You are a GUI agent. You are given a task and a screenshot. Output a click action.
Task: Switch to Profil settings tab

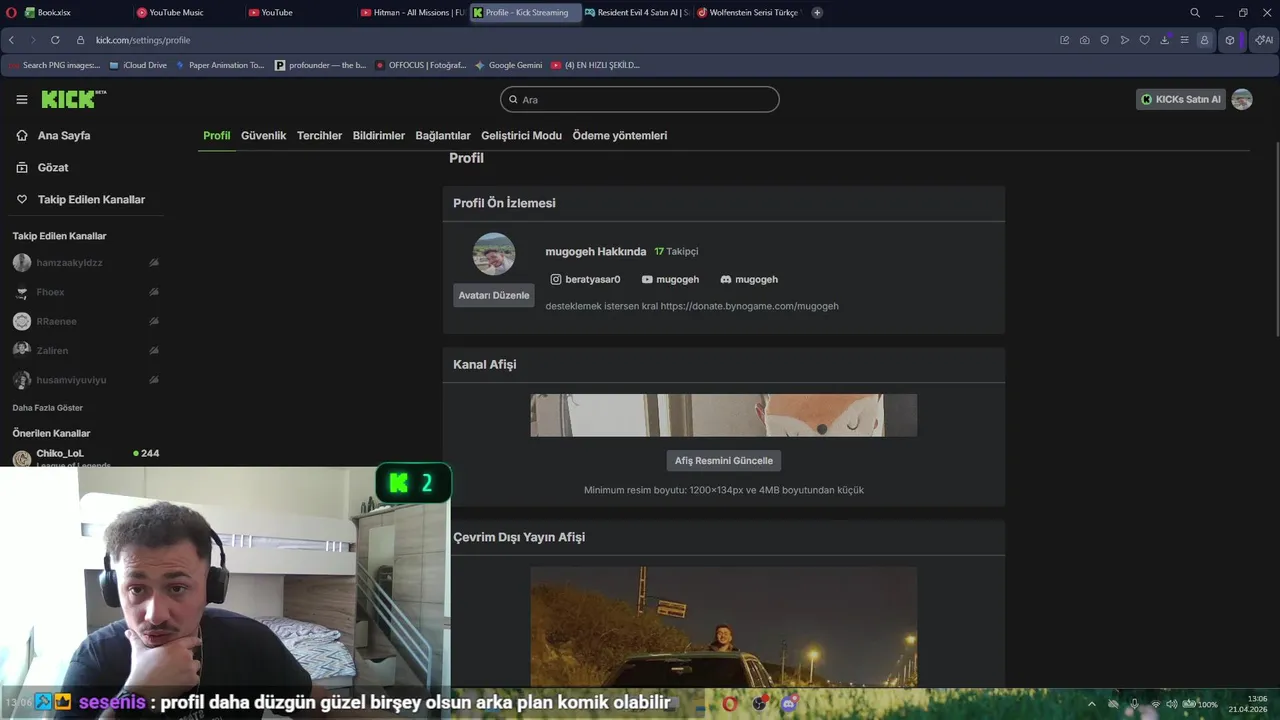pyautogui.click(x=216, y=135)
